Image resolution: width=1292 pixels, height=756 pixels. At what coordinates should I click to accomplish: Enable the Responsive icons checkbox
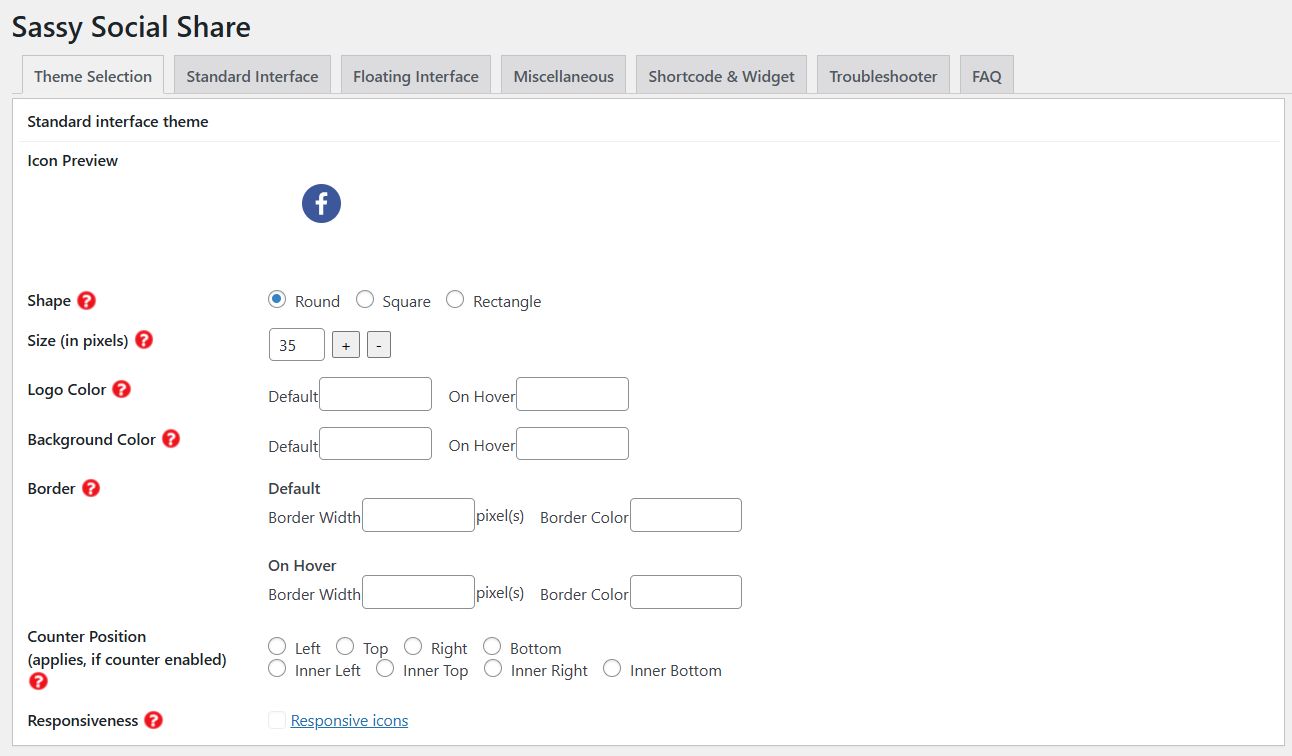click(277, 720)
